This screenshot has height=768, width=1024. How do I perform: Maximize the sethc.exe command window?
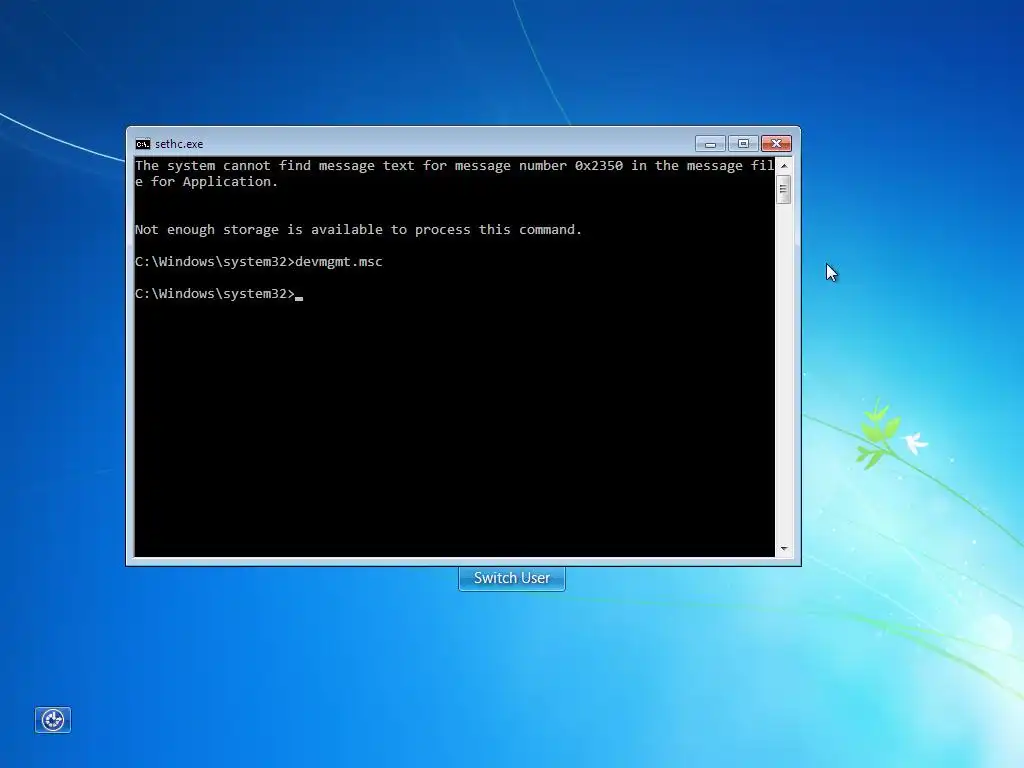[x=743, y=143]
